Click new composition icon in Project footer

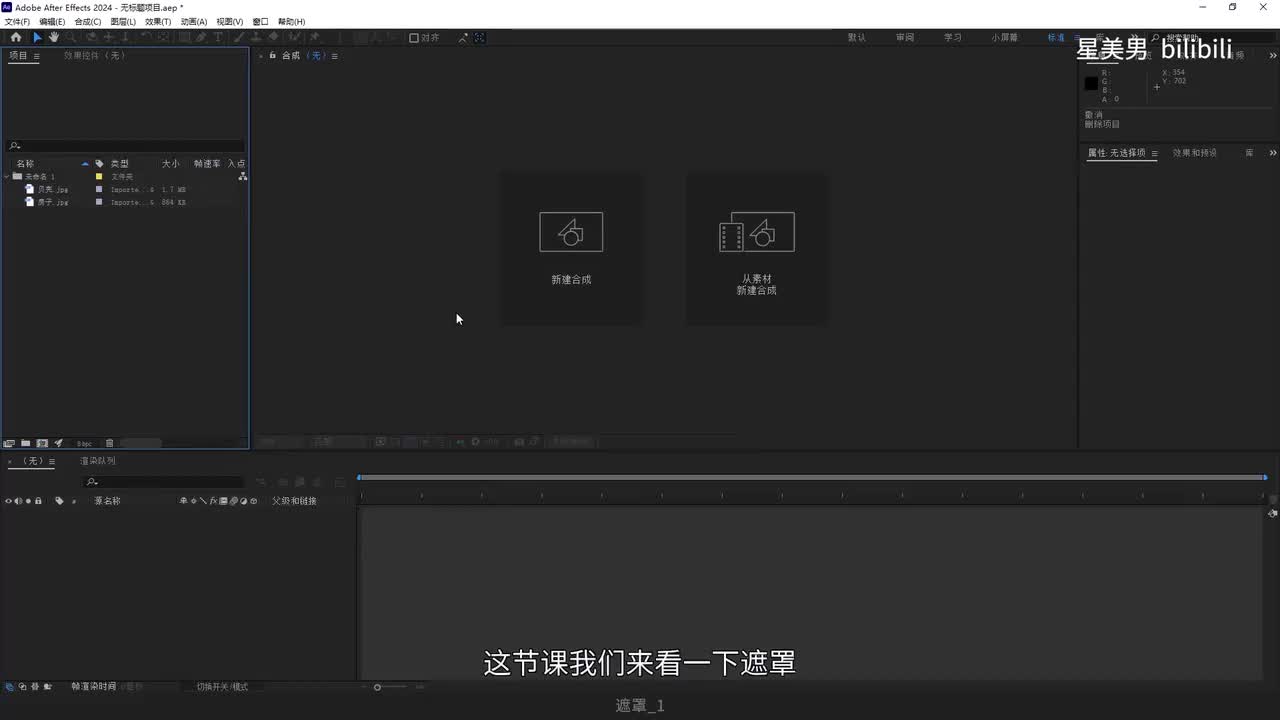click(x=42, y=443)
